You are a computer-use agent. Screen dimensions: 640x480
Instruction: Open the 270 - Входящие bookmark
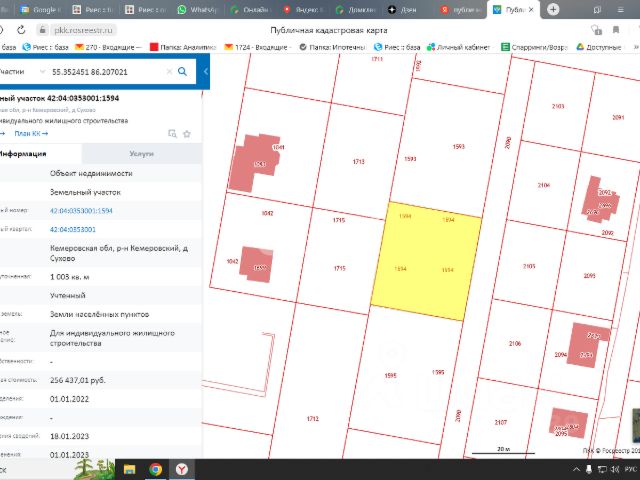pos(108,47)
